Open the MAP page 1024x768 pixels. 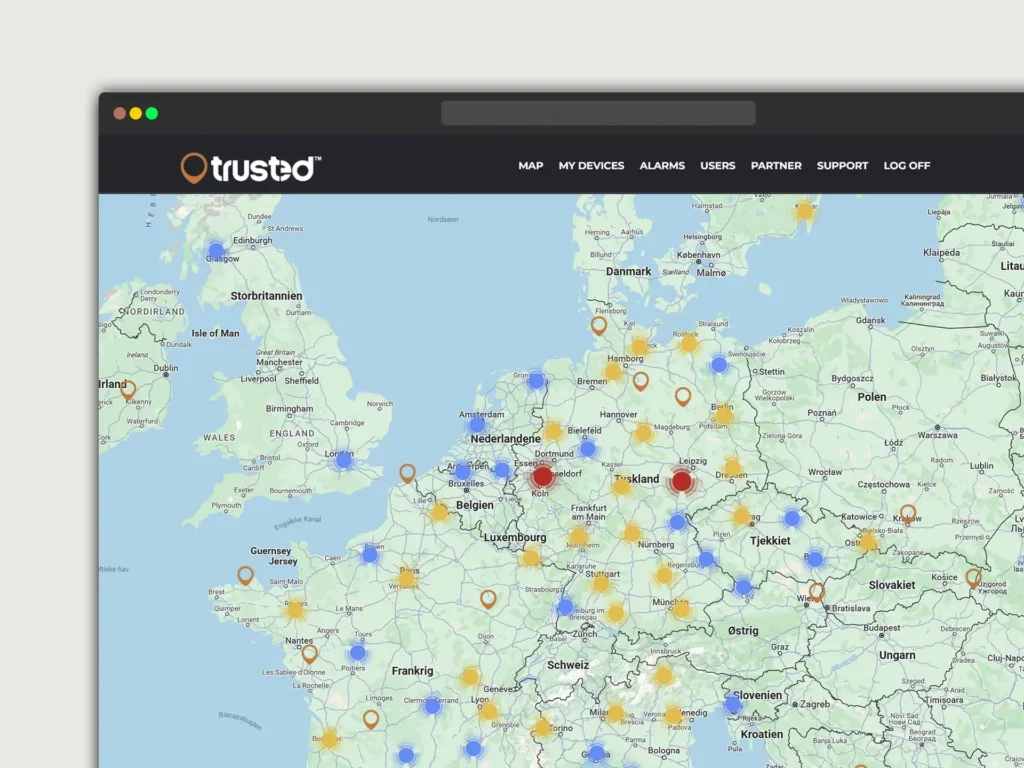click(x=530, y=166)
